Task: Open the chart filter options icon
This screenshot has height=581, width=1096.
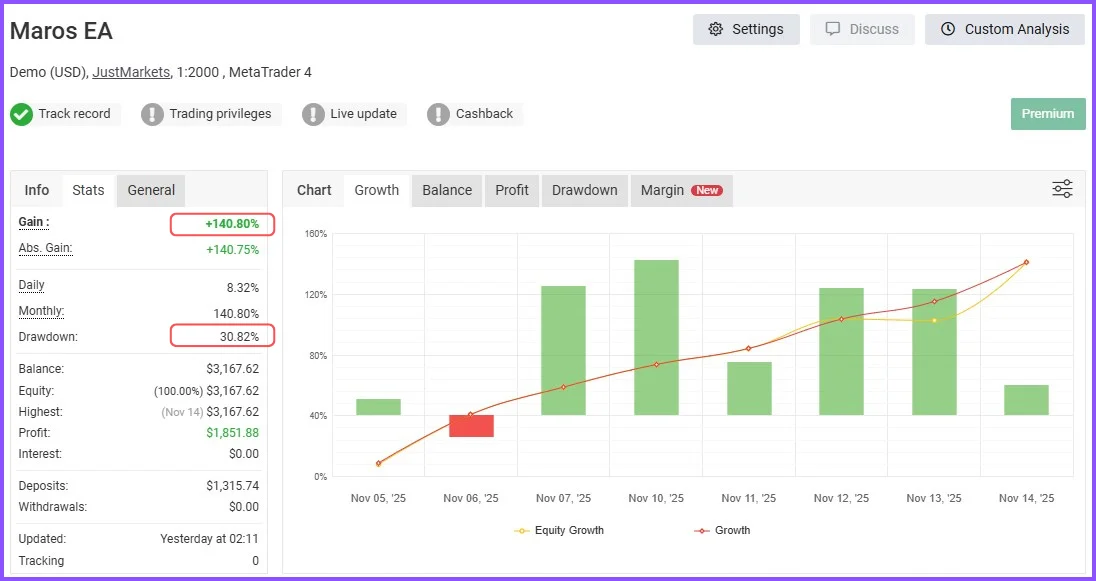Action: point(1061,188)
